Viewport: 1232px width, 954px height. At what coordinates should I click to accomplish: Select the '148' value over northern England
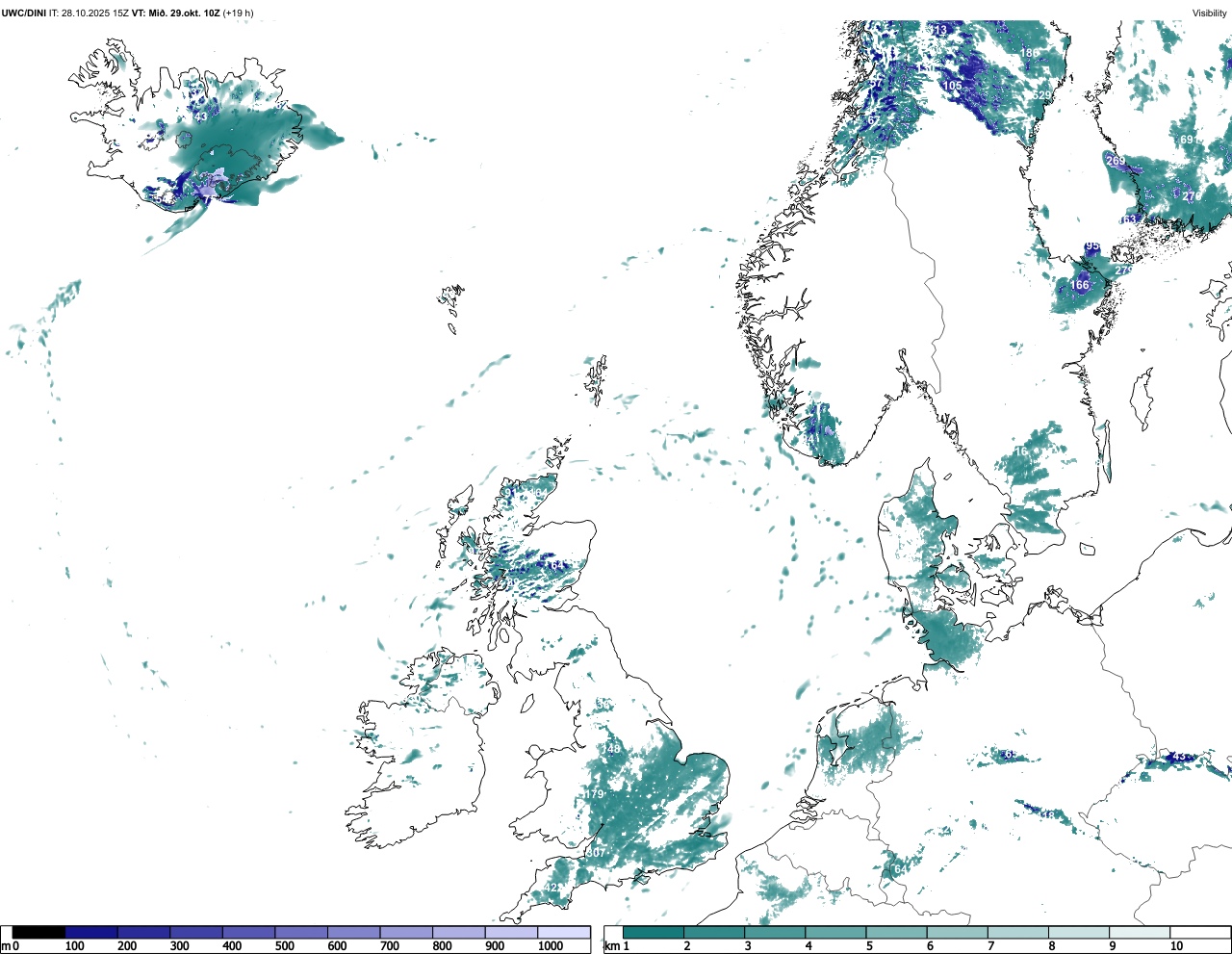click(612, 749)
